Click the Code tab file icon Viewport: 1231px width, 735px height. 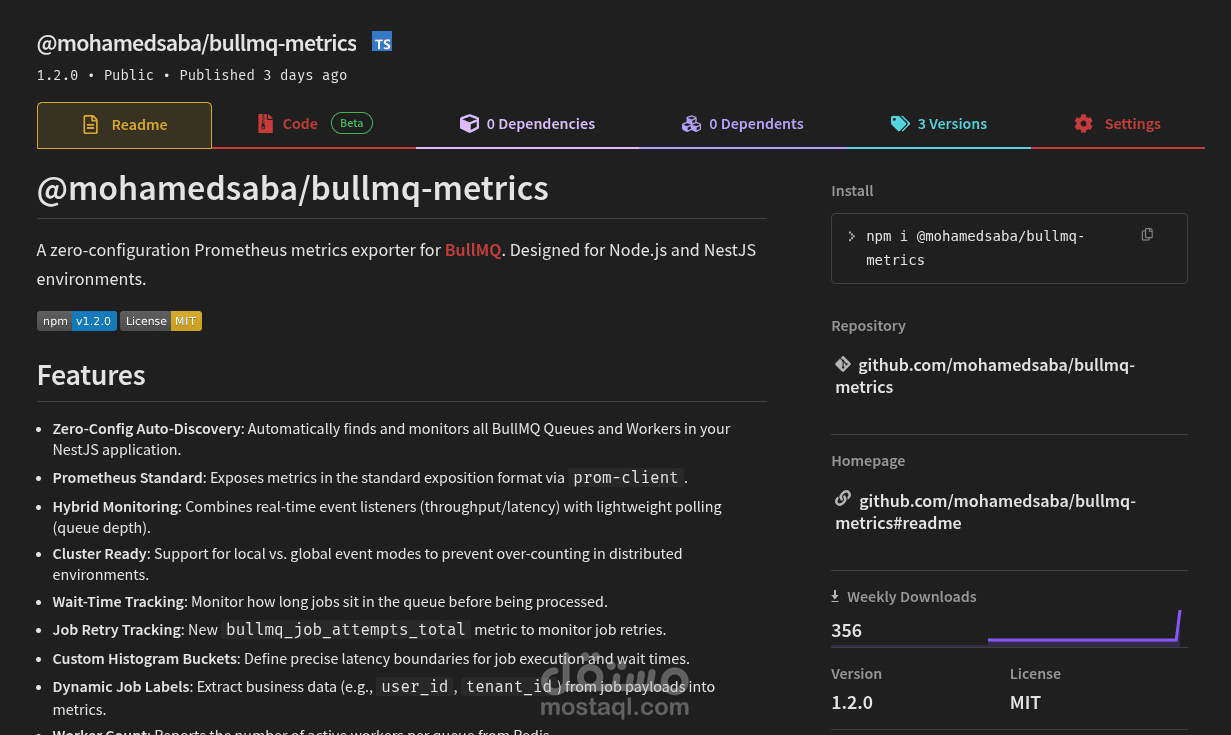coord(265,124)
